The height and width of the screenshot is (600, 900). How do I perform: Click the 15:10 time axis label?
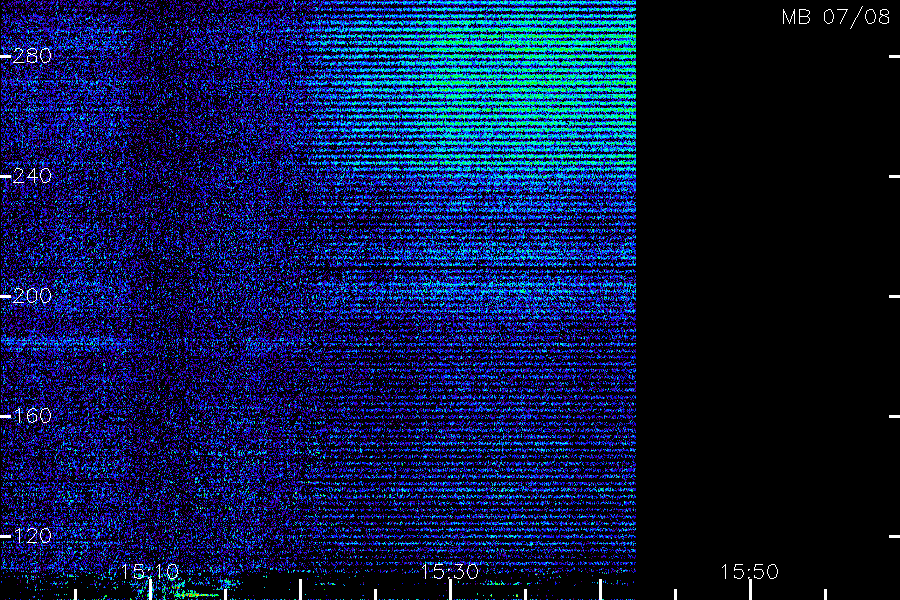click(x=150, y=571)
